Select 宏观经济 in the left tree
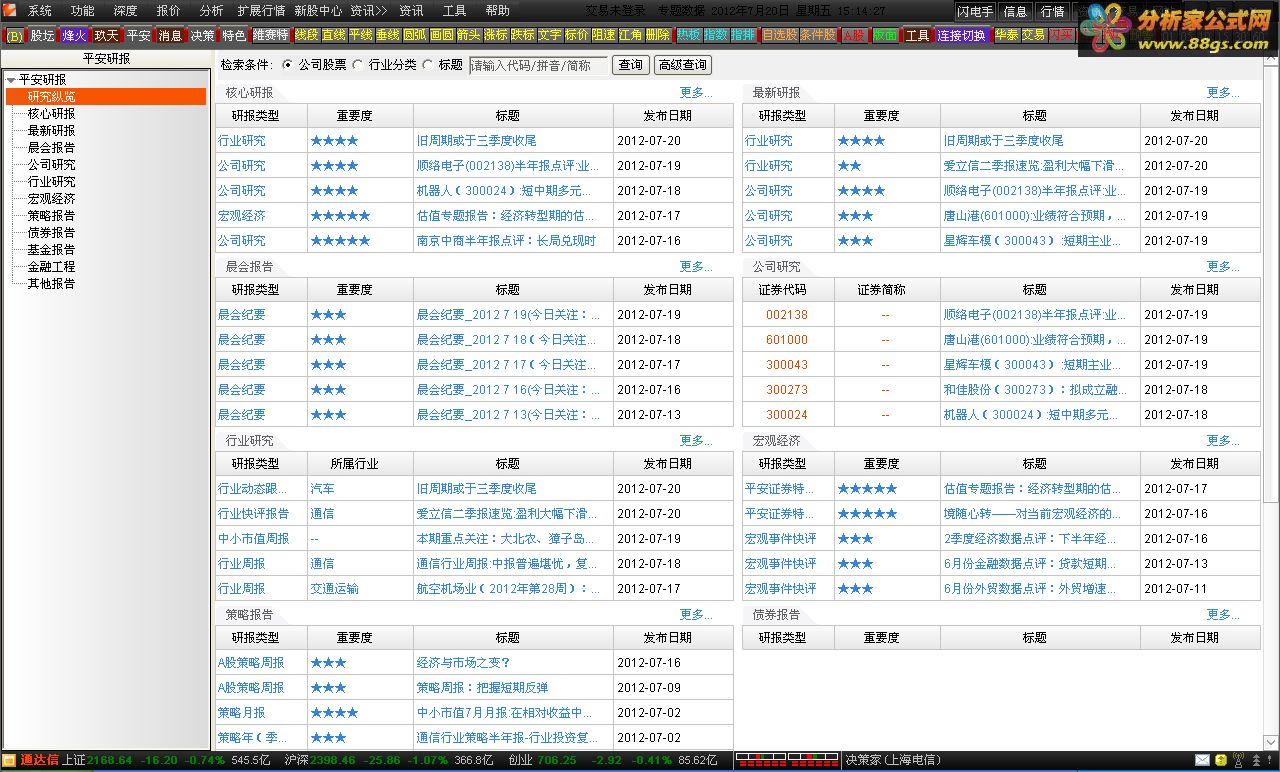 pyautogui.click(x=51, y=199)
